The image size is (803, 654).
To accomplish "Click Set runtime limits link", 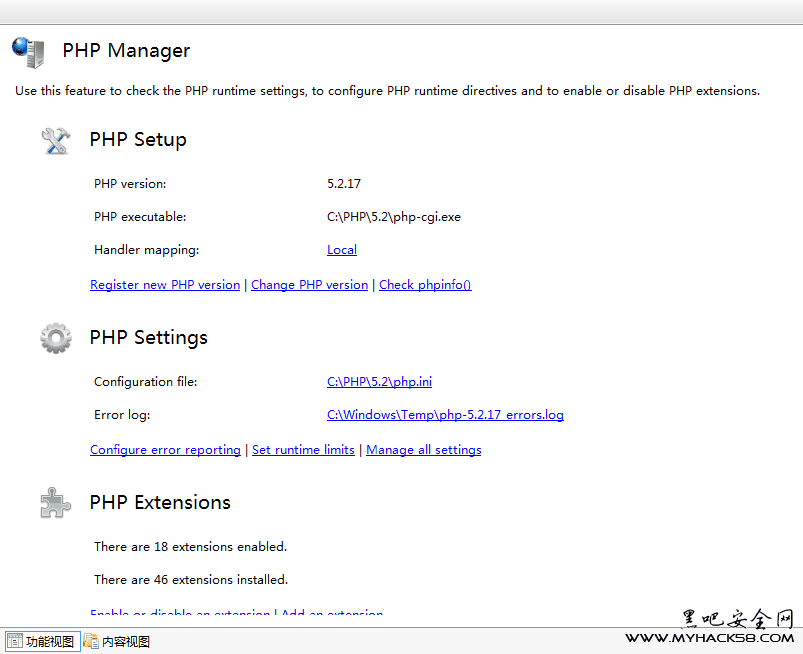I will tap(303, 450).
